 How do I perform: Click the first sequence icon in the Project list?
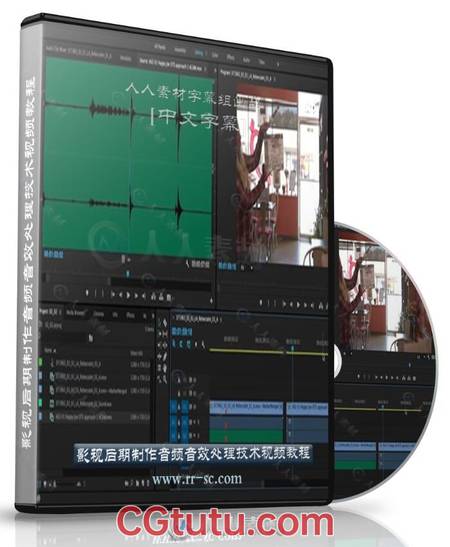(52, 364)
